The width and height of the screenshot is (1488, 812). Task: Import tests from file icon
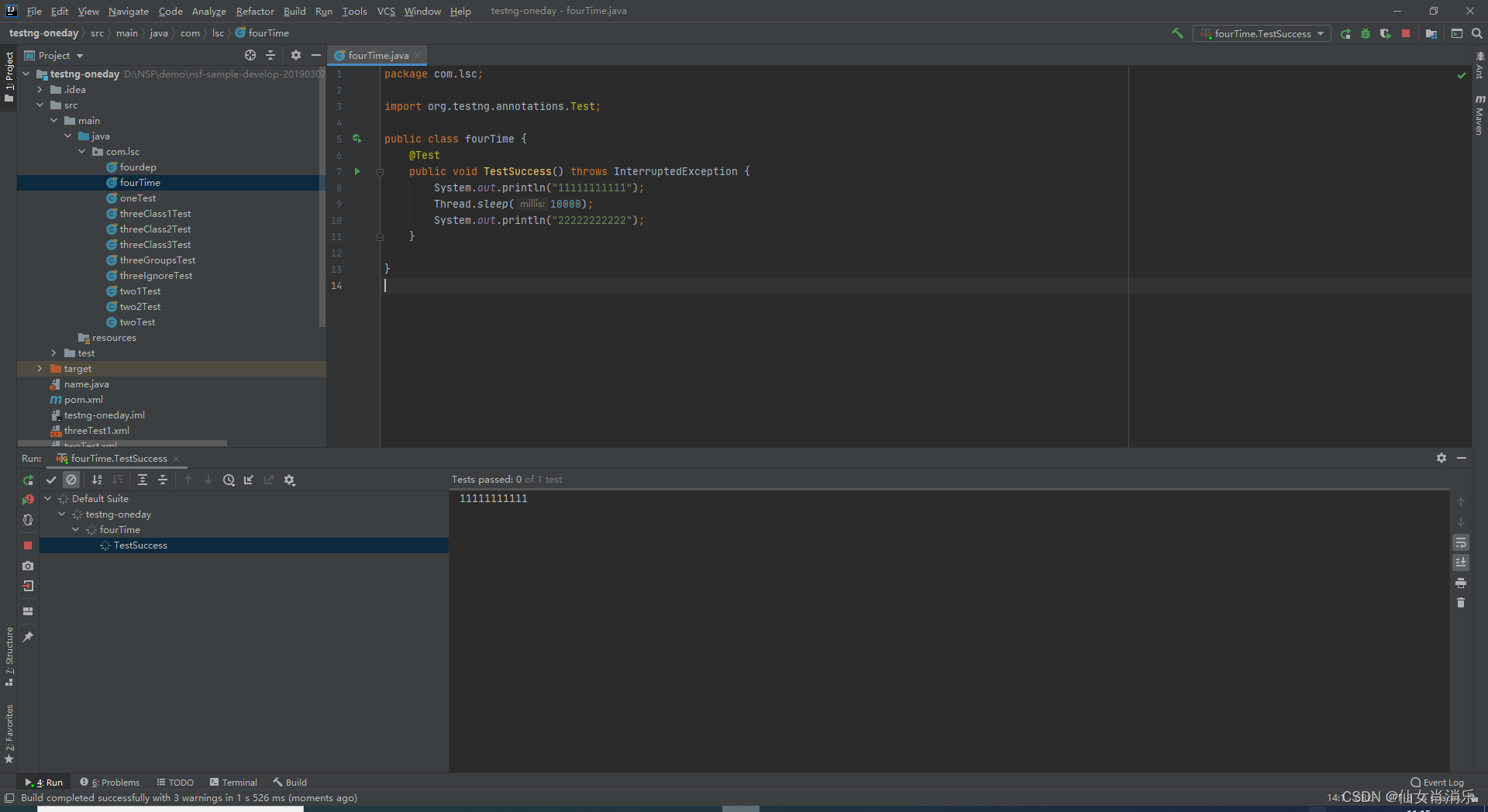tap(249, 480)
